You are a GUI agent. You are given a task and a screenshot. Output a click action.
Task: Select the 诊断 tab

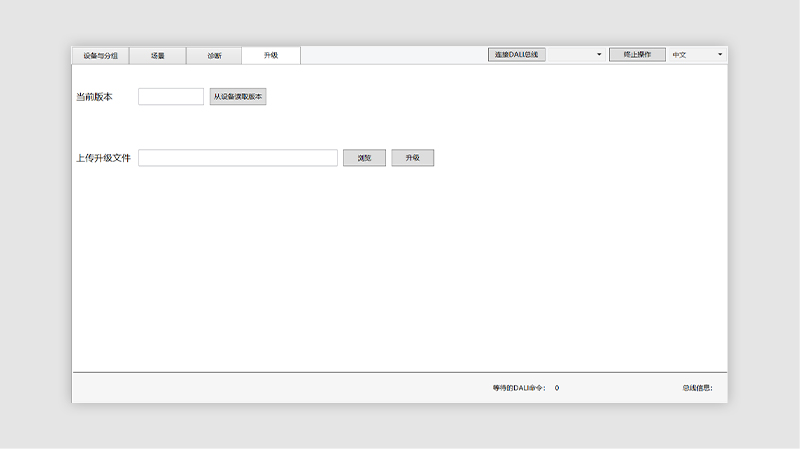214,56
